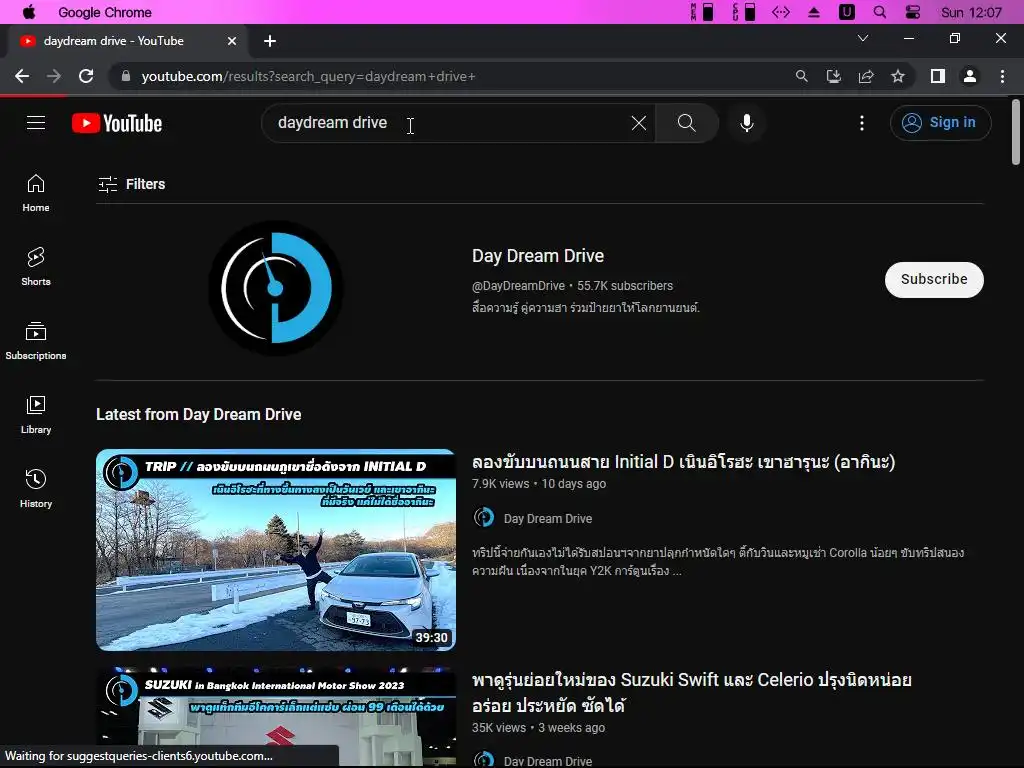Open Library in the sidebar
Screen dimensions: 1024x768
(36, 415)
